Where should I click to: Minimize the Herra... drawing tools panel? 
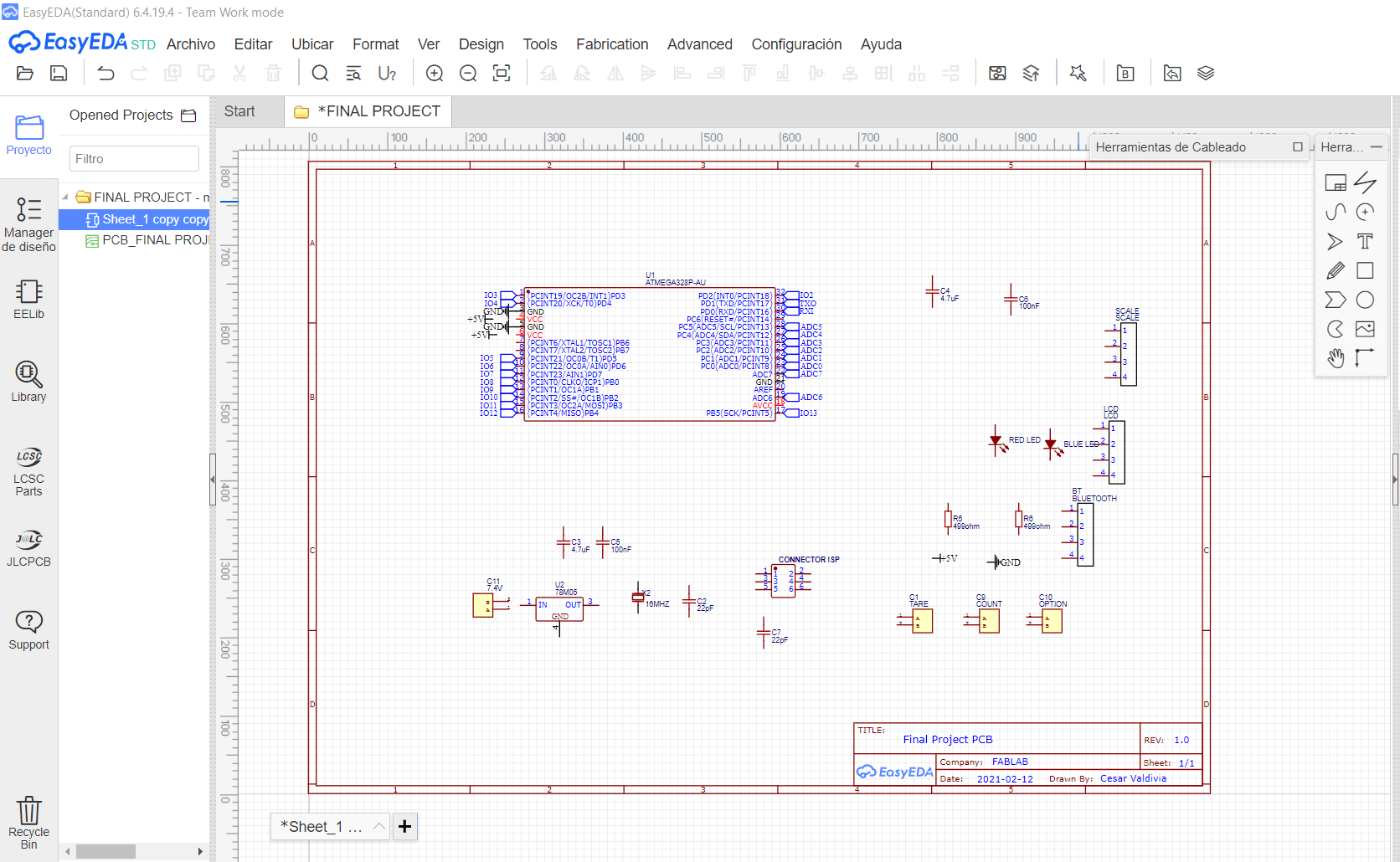coord(1377,147)
